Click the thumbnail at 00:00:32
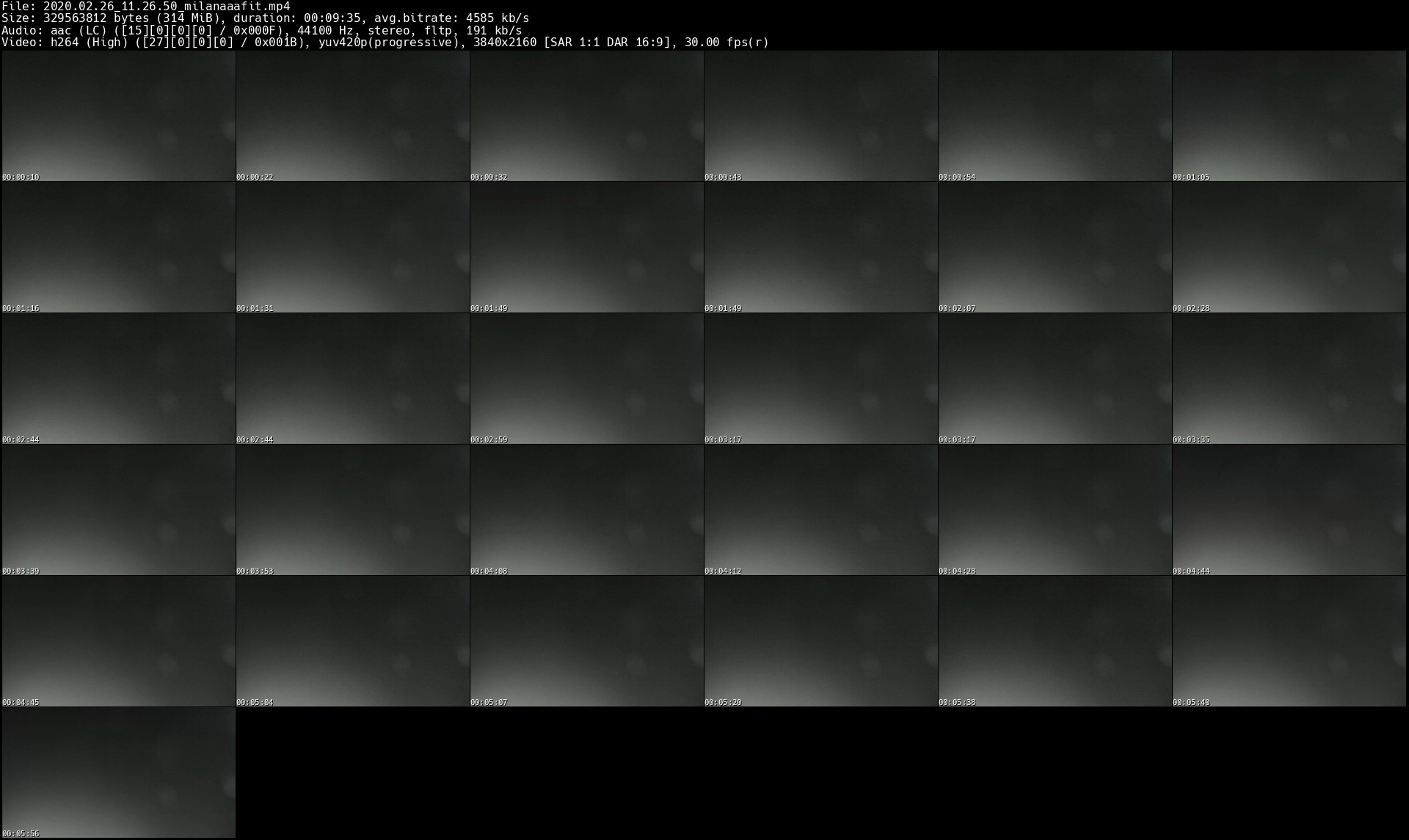 point(586,116)
